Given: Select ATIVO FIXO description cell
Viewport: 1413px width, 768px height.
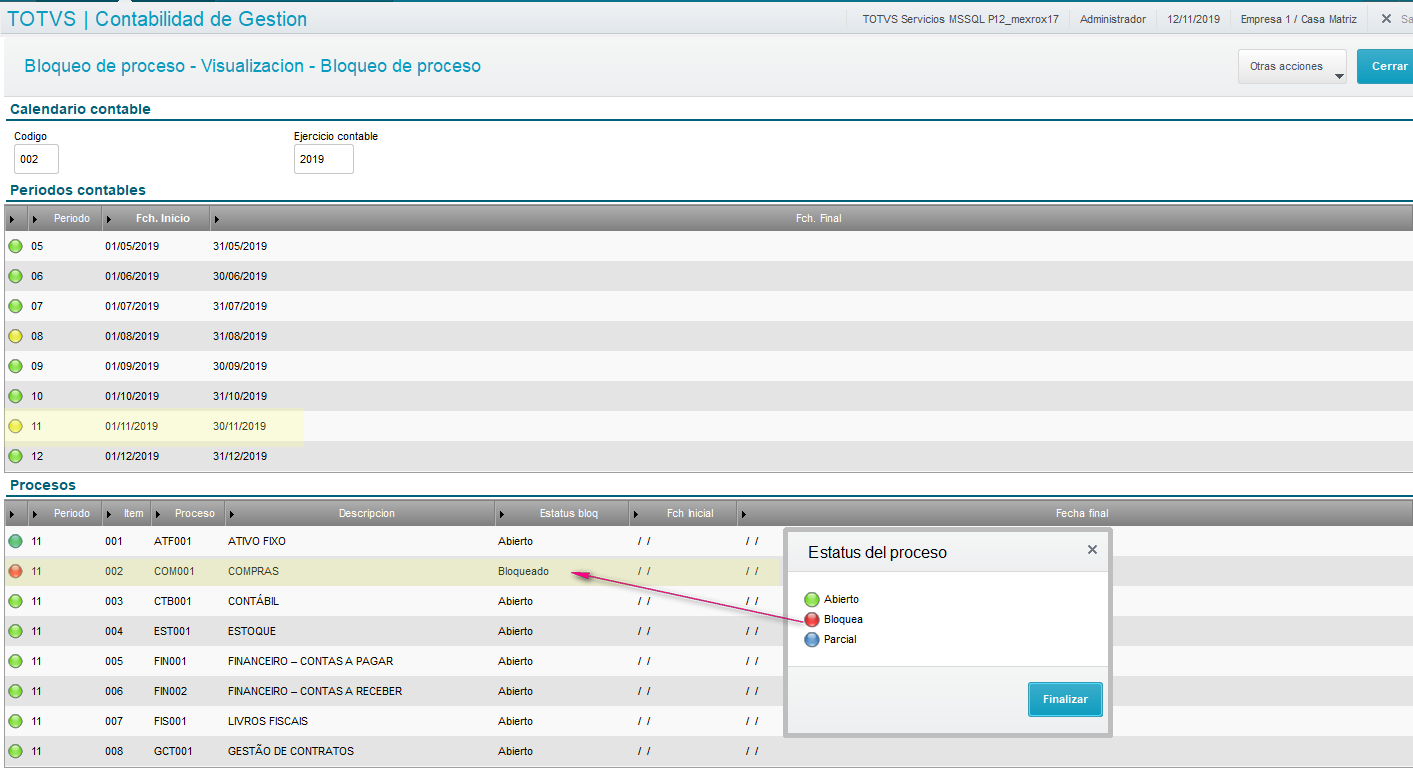Looking at the screenshot, I should coord(257,541).
